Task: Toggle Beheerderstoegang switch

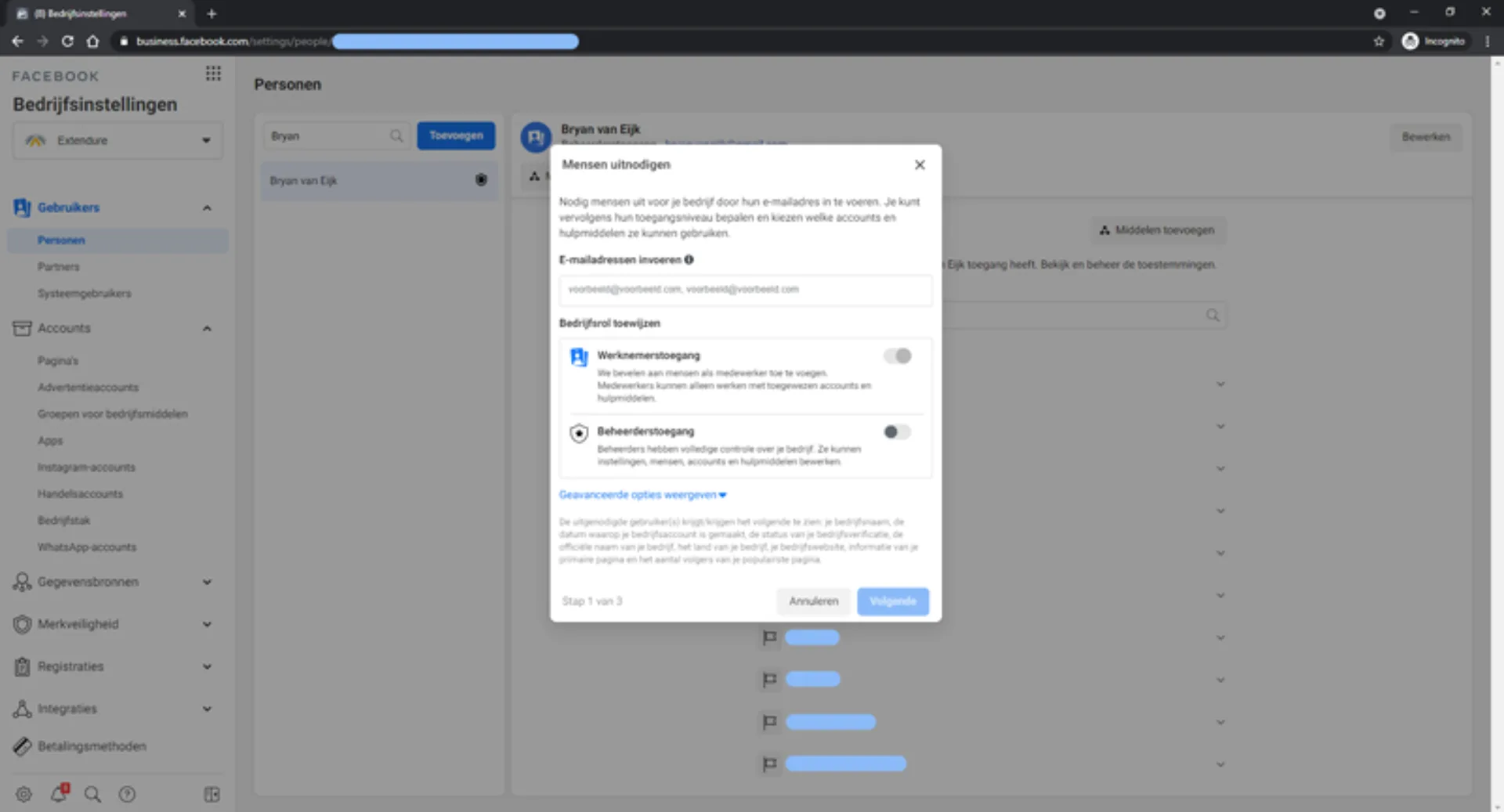Action: click(x=898, y=432)
